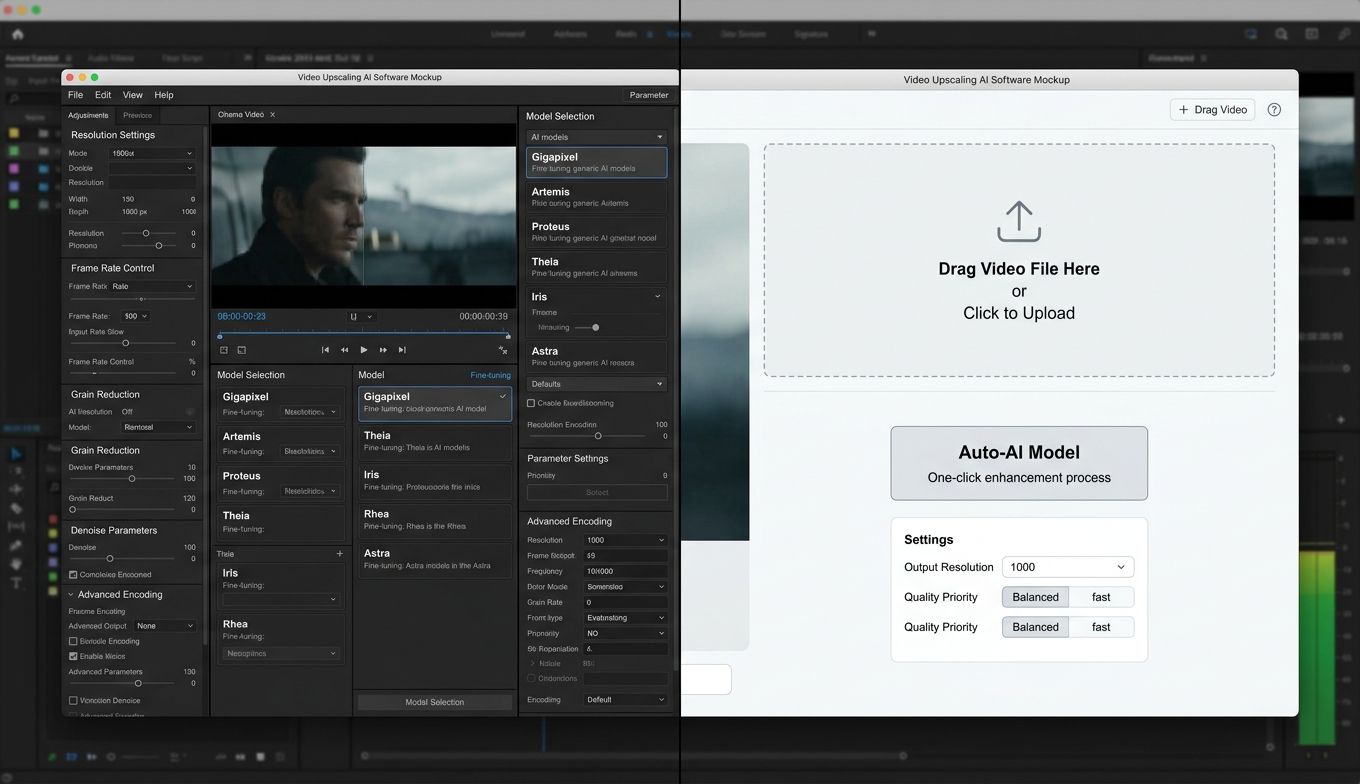
Task: Click the Parameter button
Action: tap(649, 95)
